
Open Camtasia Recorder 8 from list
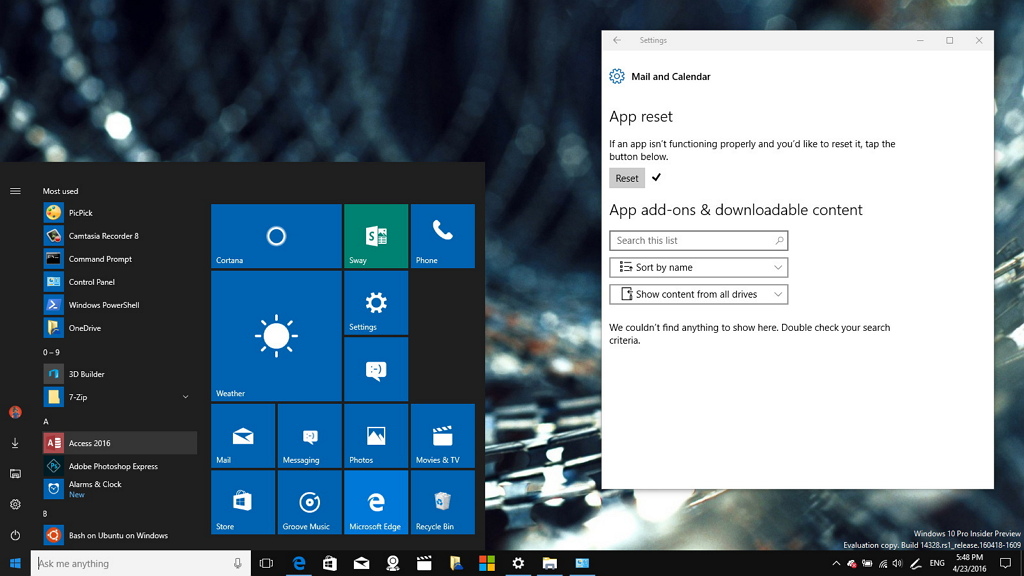[120, 236]
